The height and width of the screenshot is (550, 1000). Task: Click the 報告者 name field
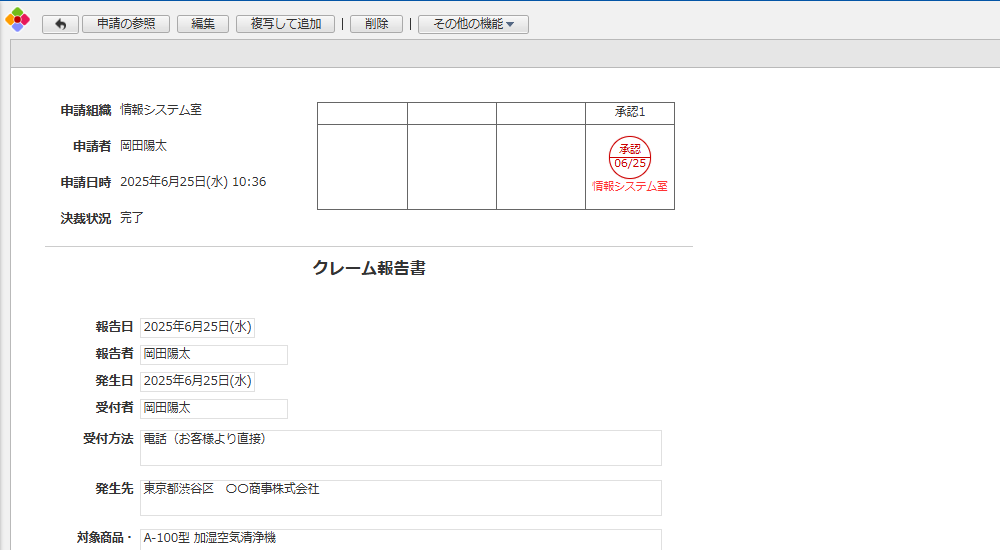tap(214, 354)
